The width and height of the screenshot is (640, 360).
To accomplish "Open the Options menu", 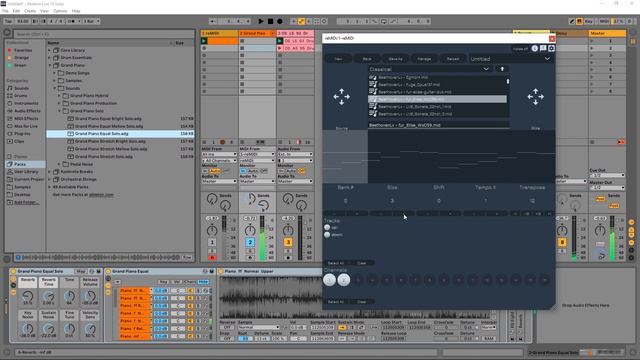I will (60, 11).
